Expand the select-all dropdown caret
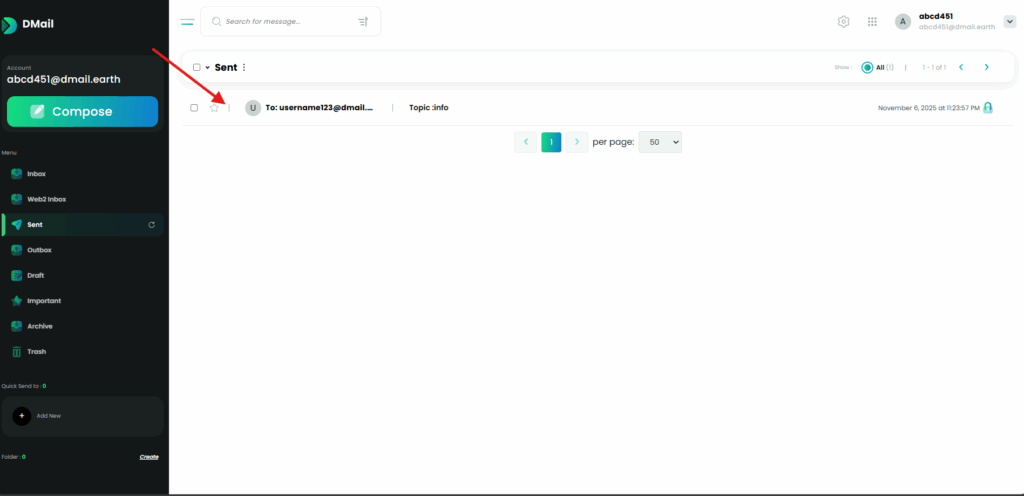The width and height of the screenshot is (1024, 496). [x=208, y=68]
